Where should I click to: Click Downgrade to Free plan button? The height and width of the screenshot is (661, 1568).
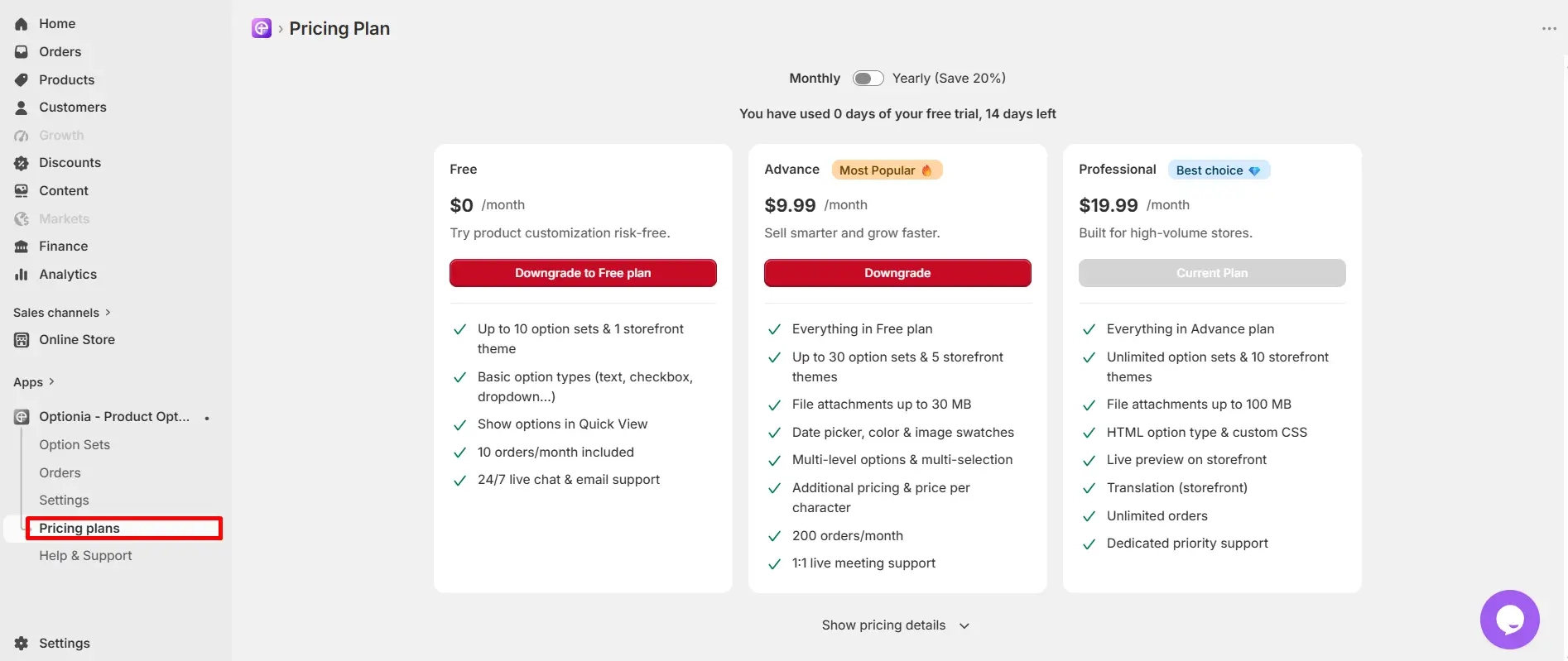[x=583, y=273]
